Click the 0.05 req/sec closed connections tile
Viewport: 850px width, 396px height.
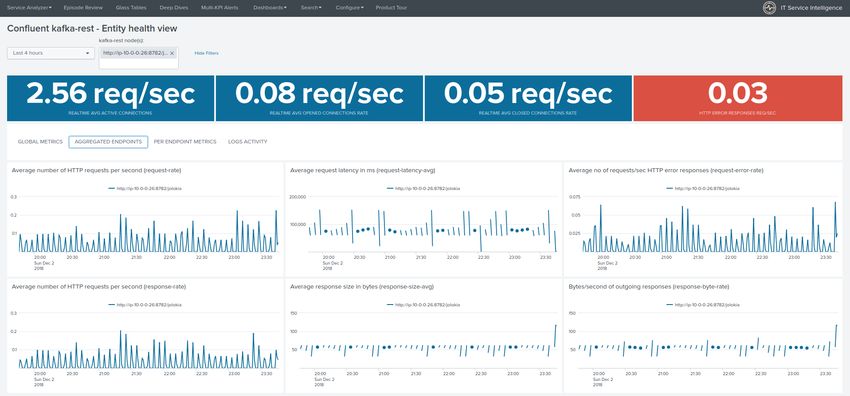tap(528, 98)
